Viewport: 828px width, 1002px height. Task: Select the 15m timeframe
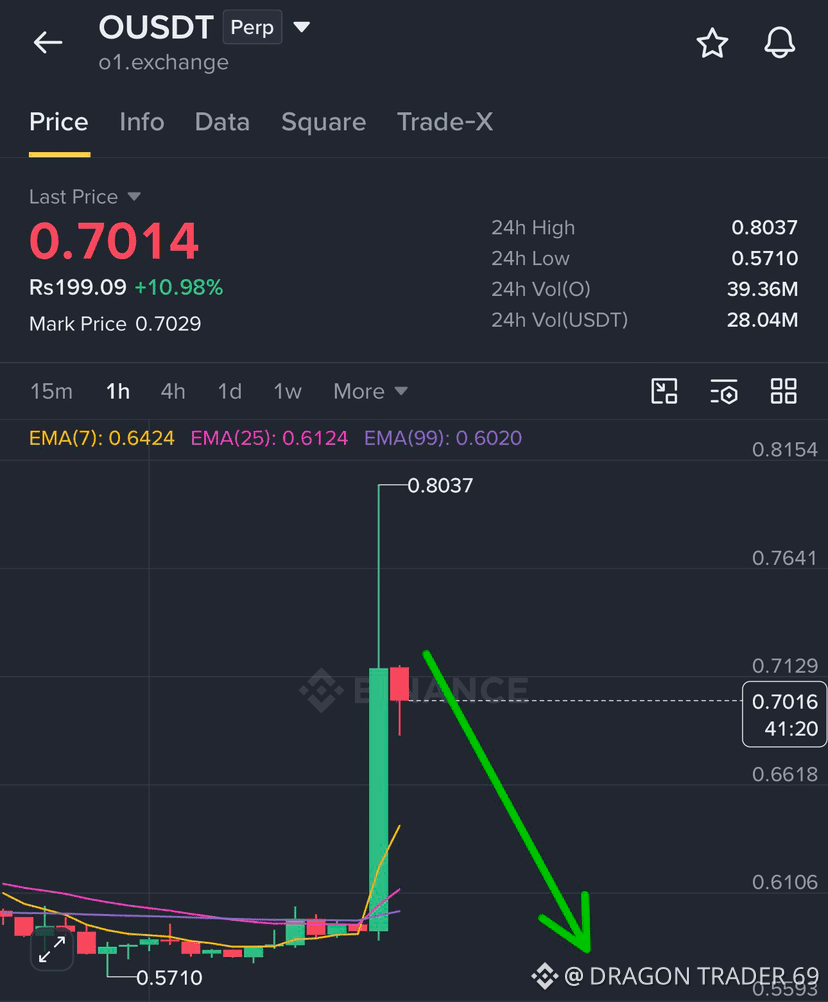tap(52, 391)
